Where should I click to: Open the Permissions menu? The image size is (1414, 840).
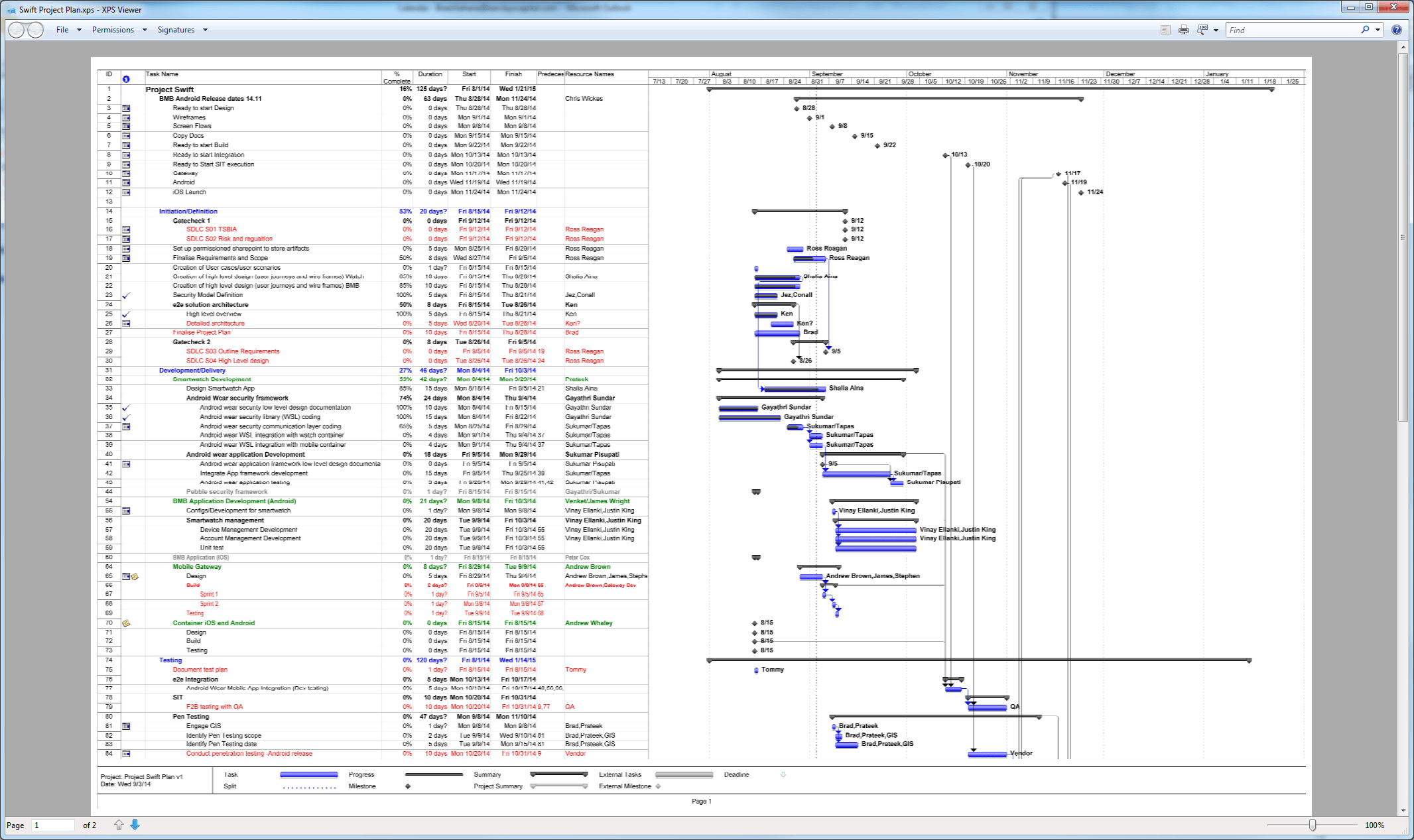coord(114,30)
